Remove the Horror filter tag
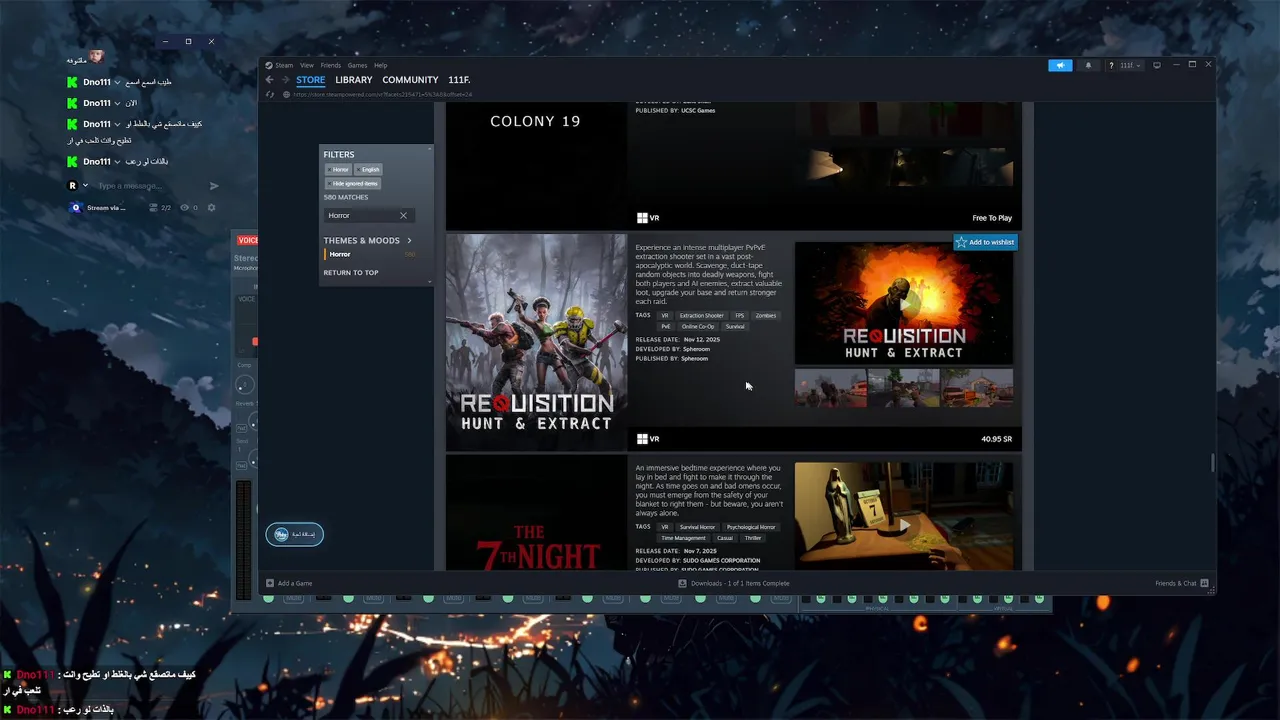This screenshot has width=1280, height=720. coord(338,169)
